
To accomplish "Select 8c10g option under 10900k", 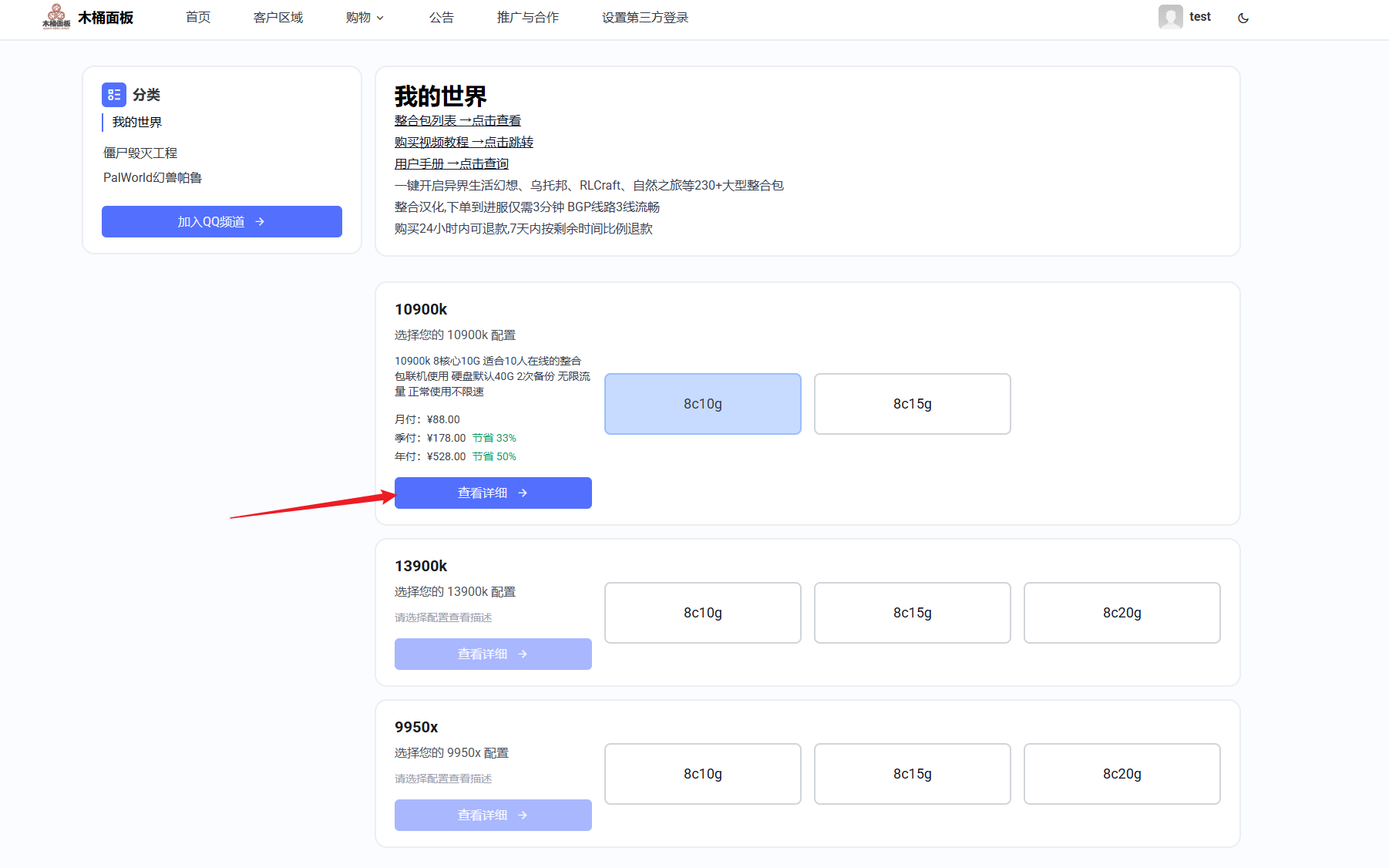I will pyautogui.click(x=703, y=404).
